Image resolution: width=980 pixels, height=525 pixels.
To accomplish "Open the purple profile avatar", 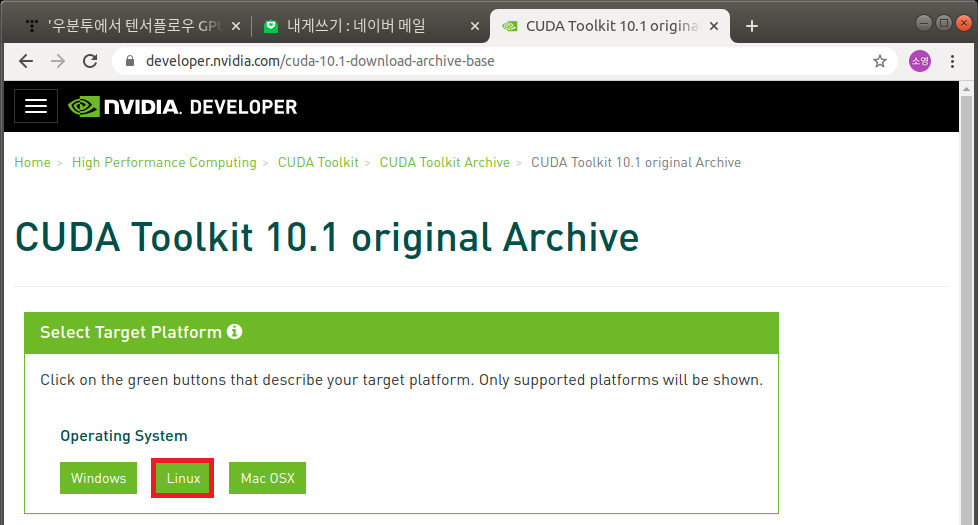I will pos(919,61).
